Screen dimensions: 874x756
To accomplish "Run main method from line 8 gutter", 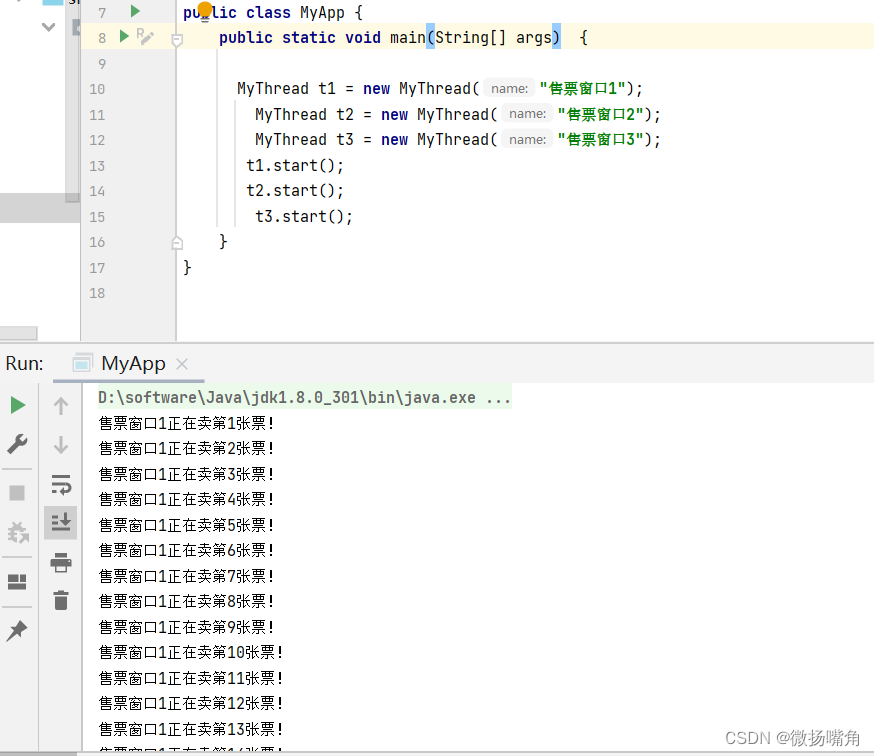I will (x=124, y=36).
